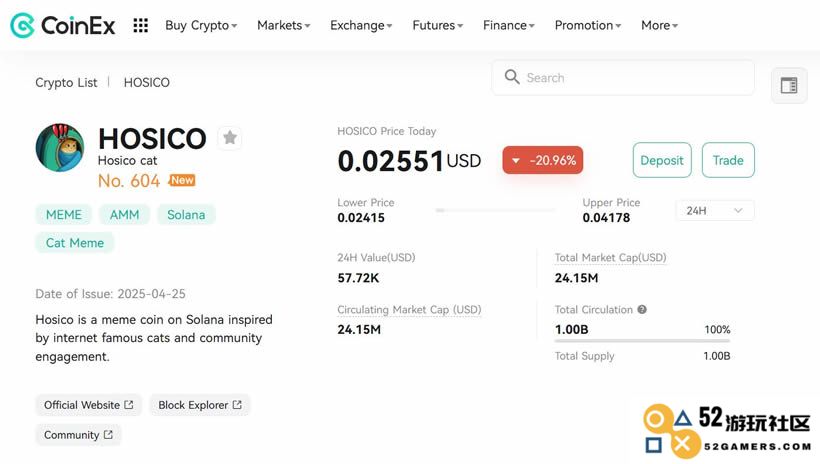Click the search magnifier icon
The height and width of the screenshot is (464, 820).
[x=511, y=77]
